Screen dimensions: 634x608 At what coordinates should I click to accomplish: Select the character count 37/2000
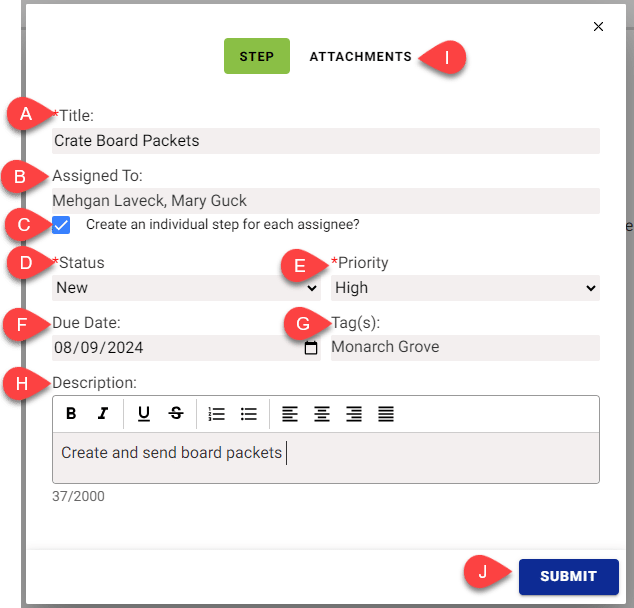pyautogui.click(x=78, y=496)
